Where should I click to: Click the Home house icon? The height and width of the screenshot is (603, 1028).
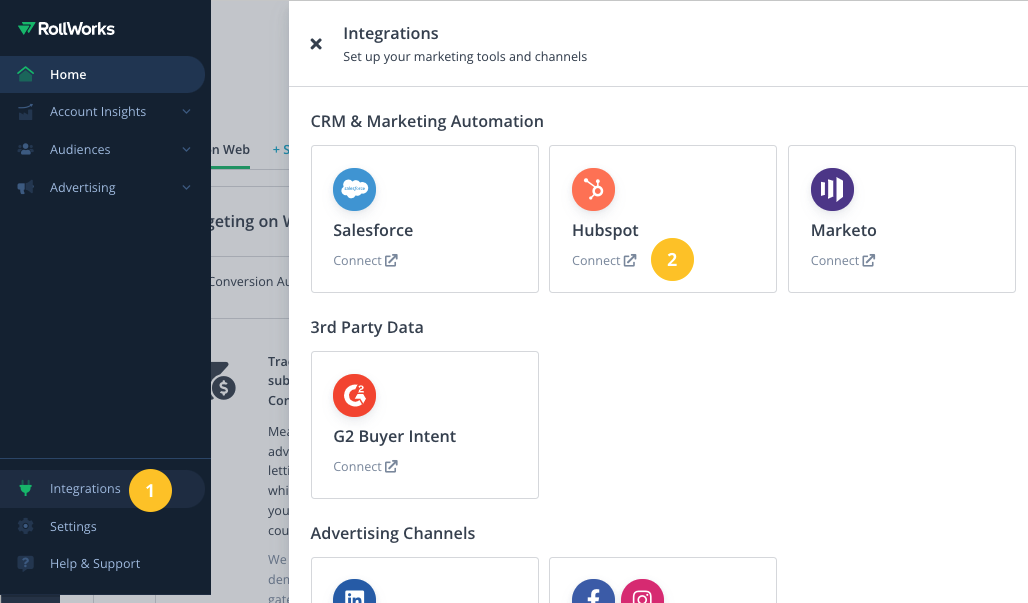coord(26,74)
